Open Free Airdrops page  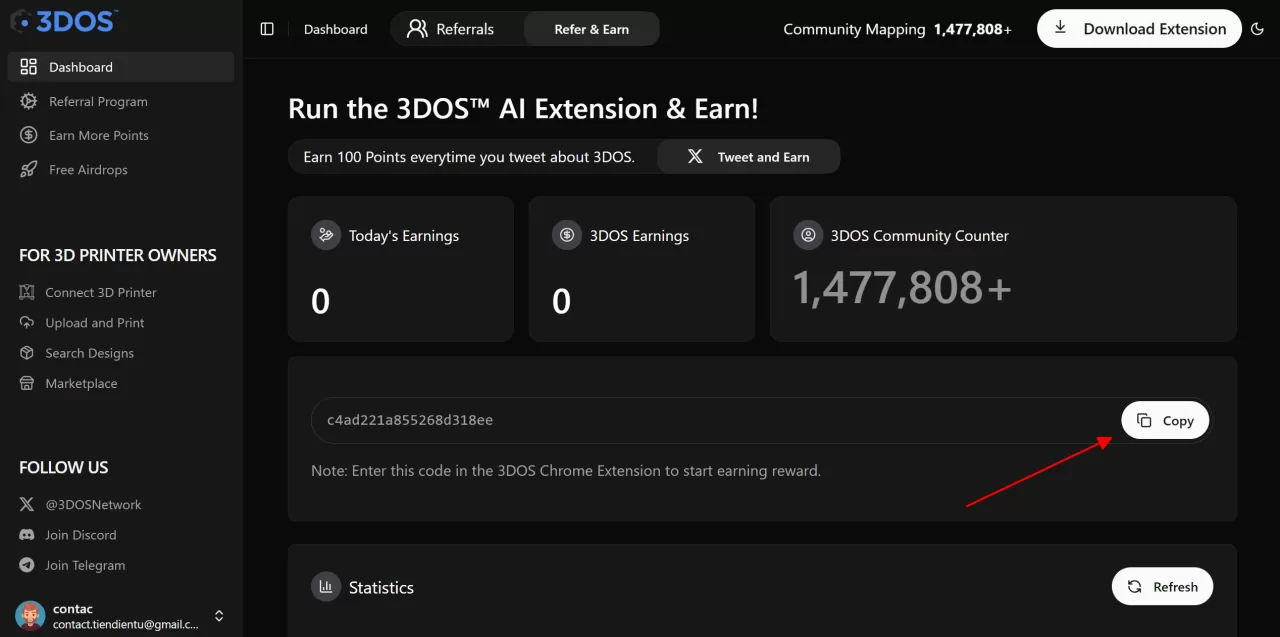(88, 169)
